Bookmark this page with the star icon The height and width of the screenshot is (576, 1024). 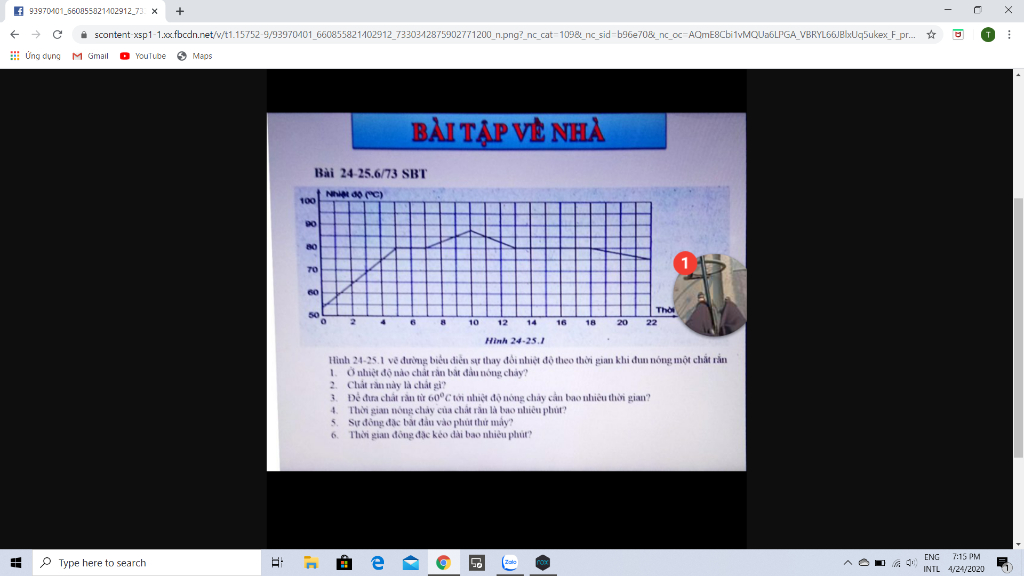point(931,35)
